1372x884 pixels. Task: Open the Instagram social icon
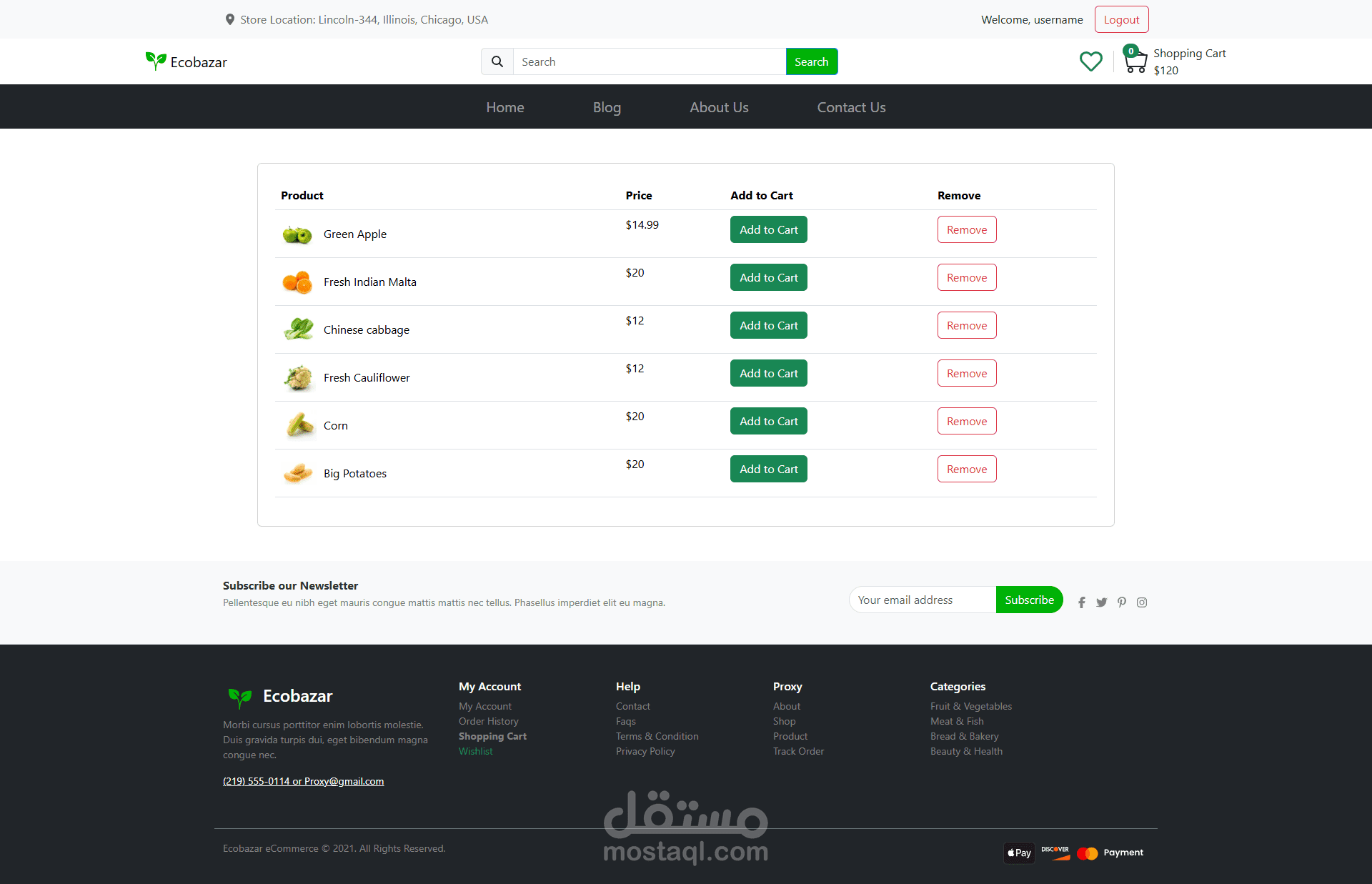[x=1142, y=602]
